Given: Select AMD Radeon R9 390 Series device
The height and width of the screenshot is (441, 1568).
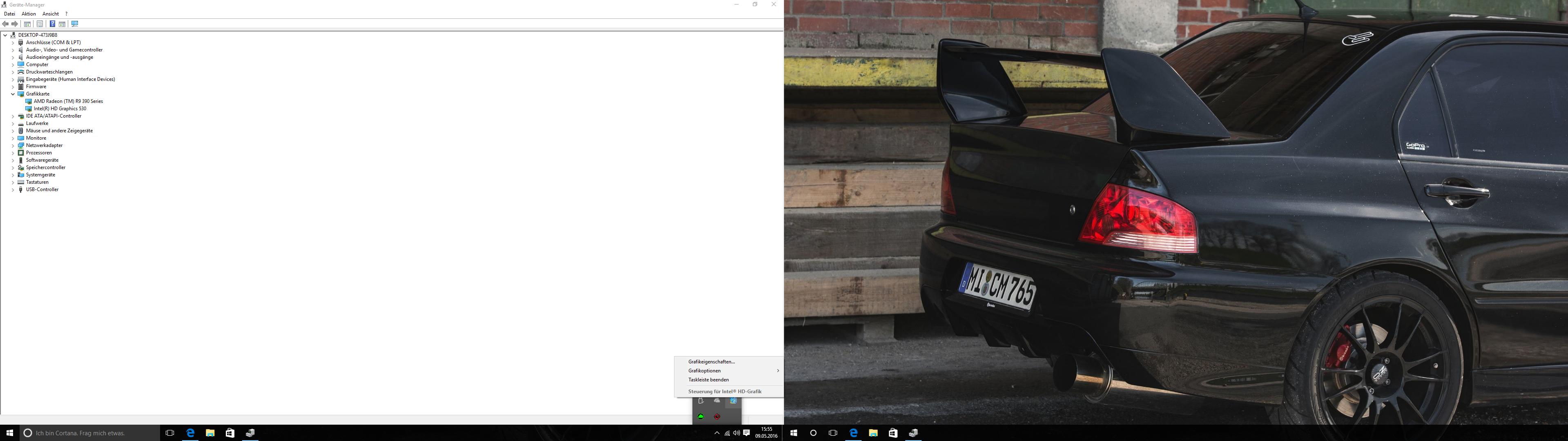Looking at the screenshot, I should 68,102.
